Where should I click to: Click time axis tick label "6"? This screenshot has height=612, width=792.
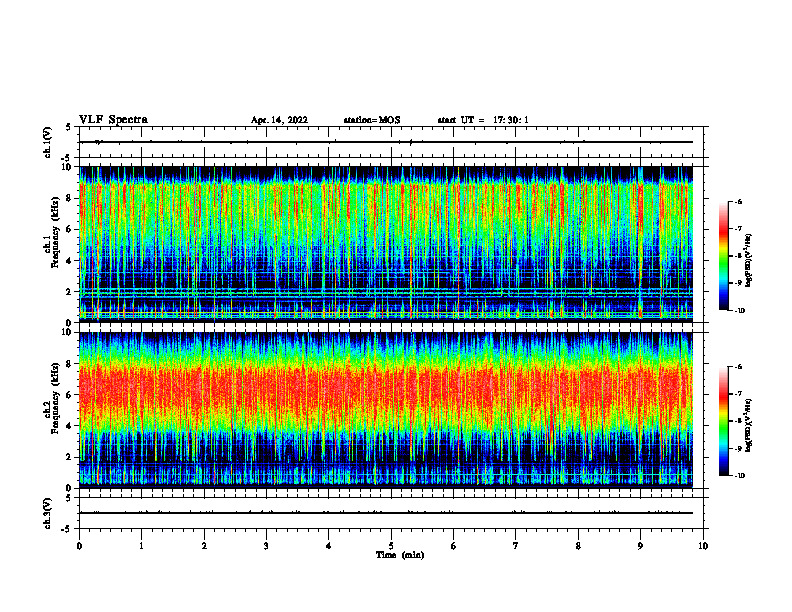pos(454,546)
